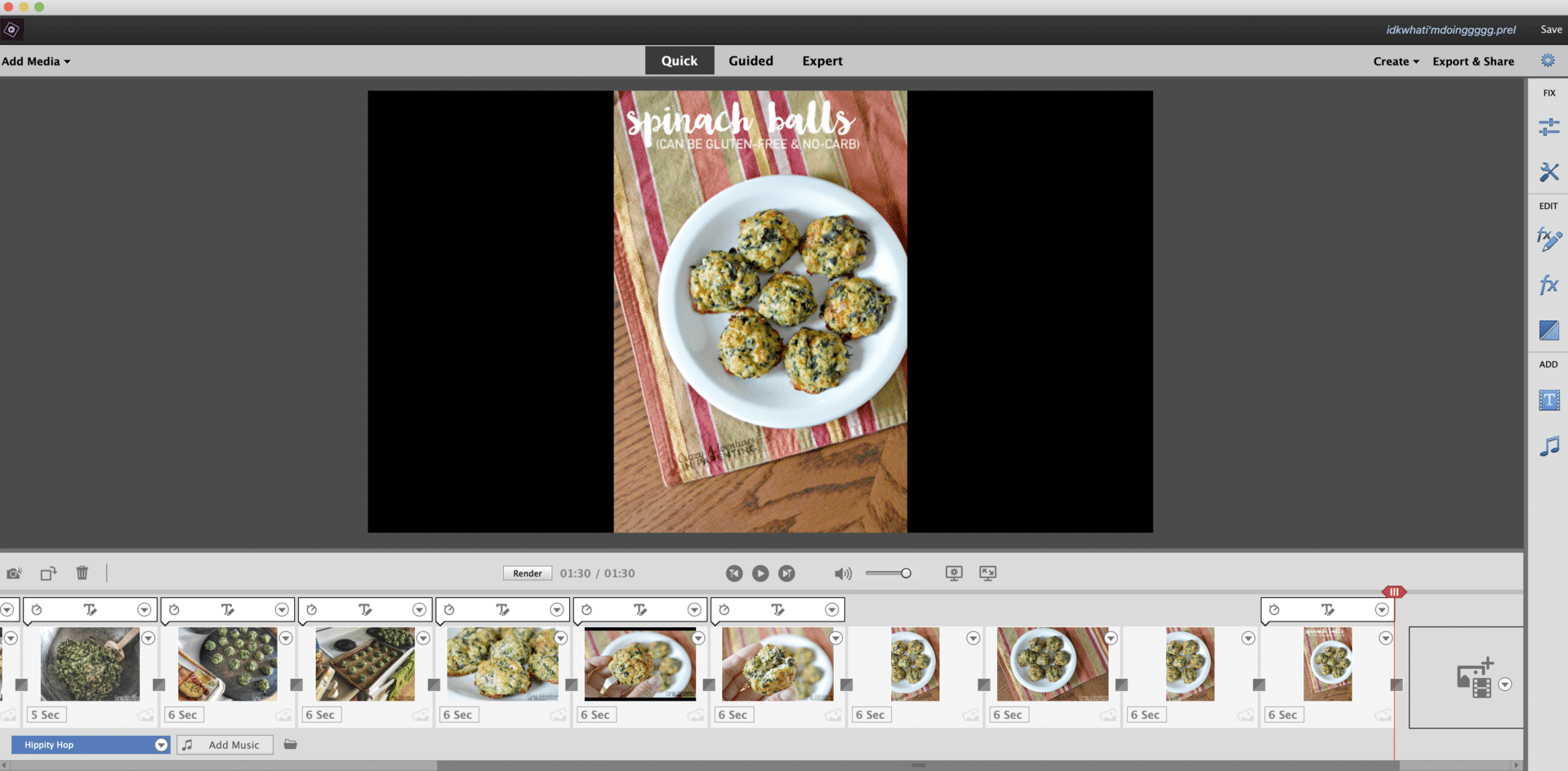Select the spinach balls title slide thumbnail

(1328, 664)
